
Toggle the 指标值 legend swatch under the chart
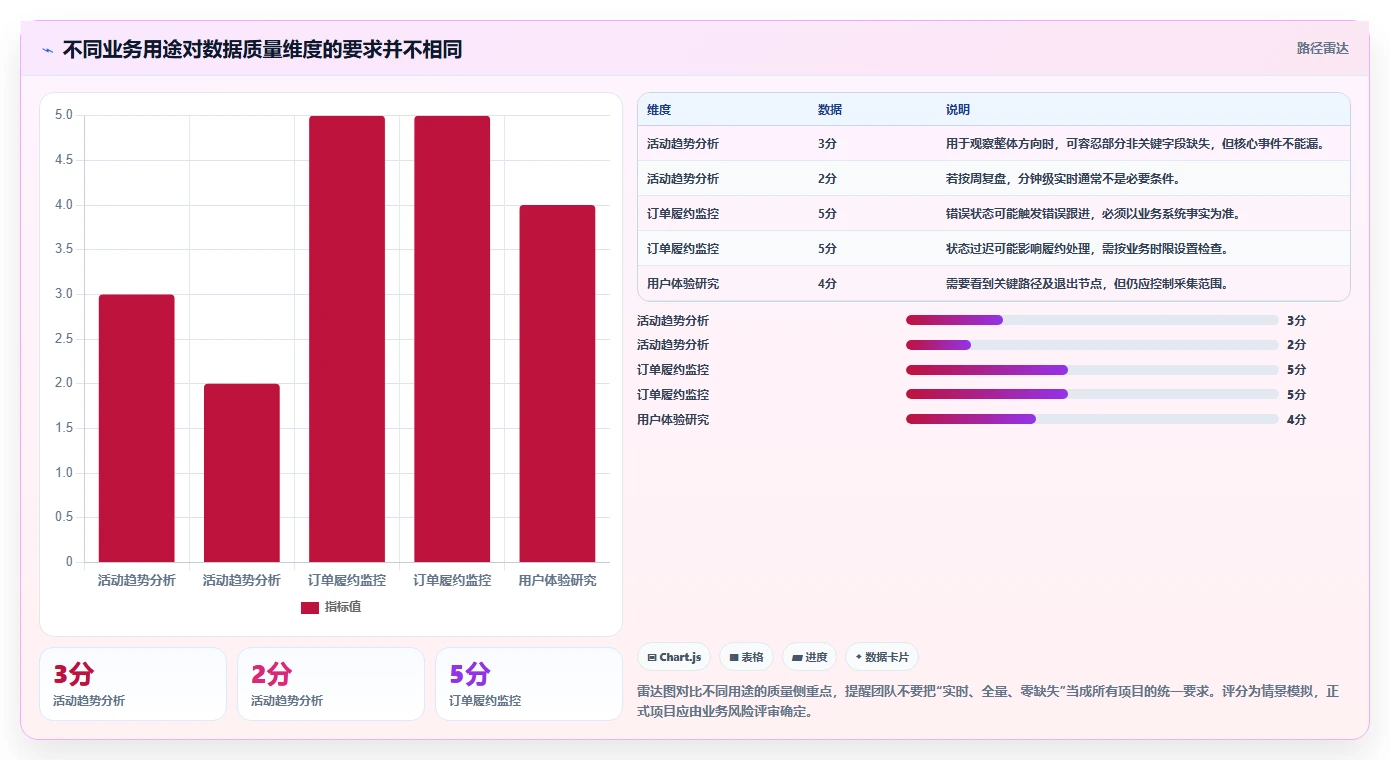point(310,607)
